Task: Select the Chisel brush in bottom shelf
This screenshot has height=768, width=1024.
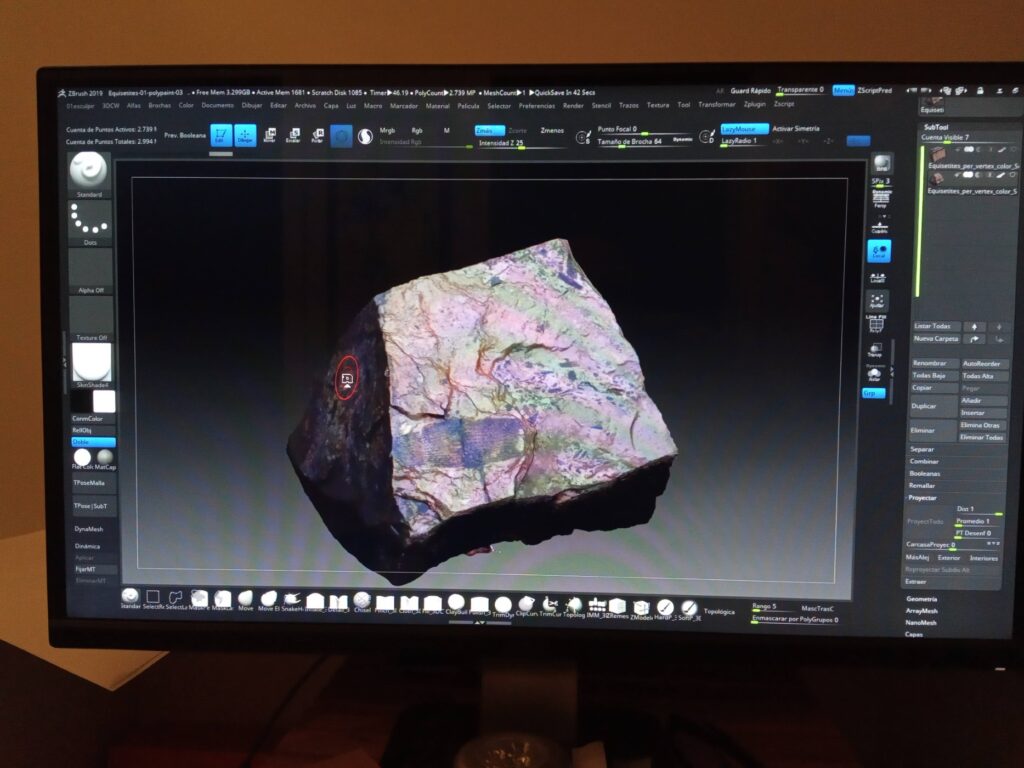Action: [x=362, y=601]
